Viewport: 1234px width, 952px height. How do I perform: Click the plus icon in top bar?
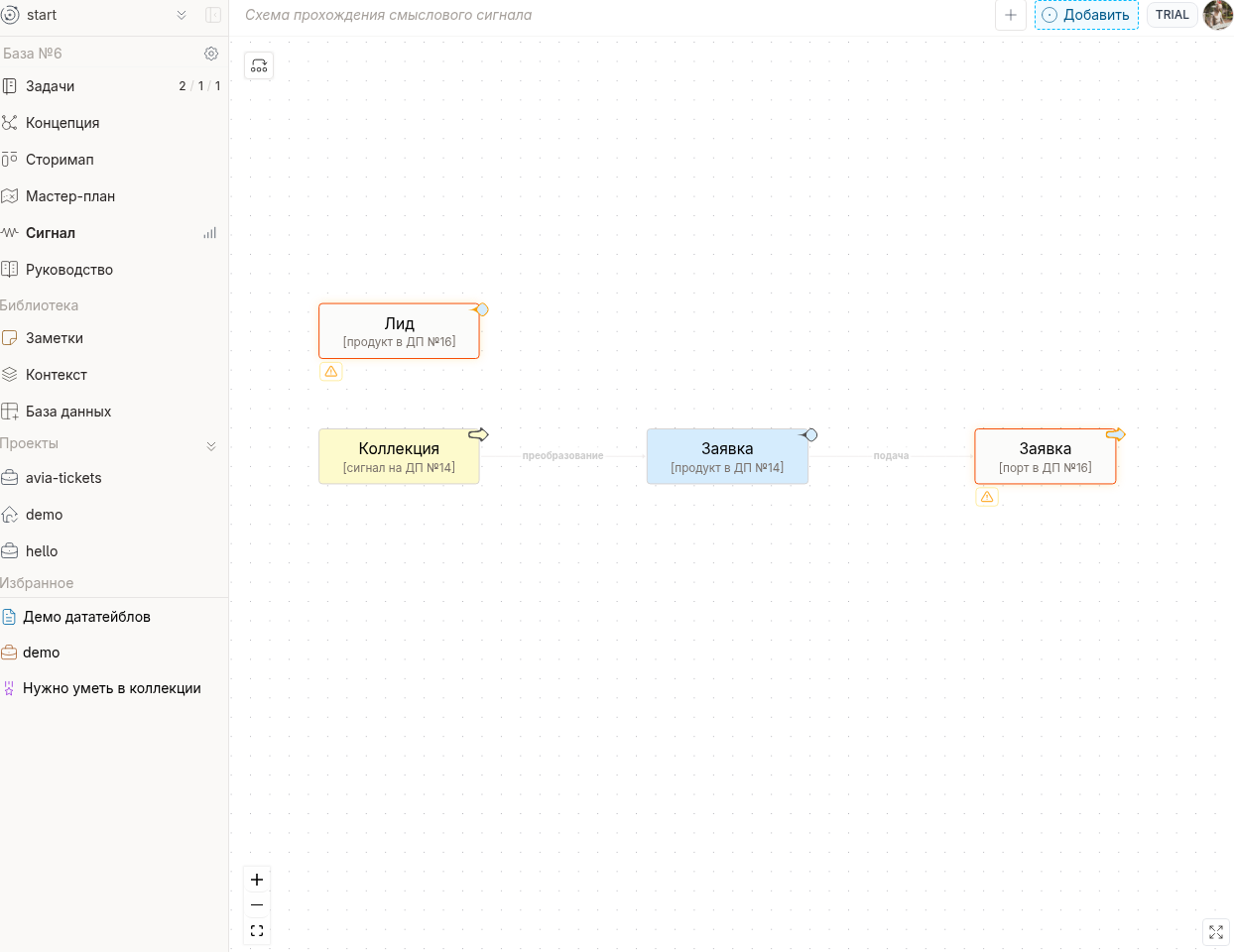click(x=1010, y=15)
